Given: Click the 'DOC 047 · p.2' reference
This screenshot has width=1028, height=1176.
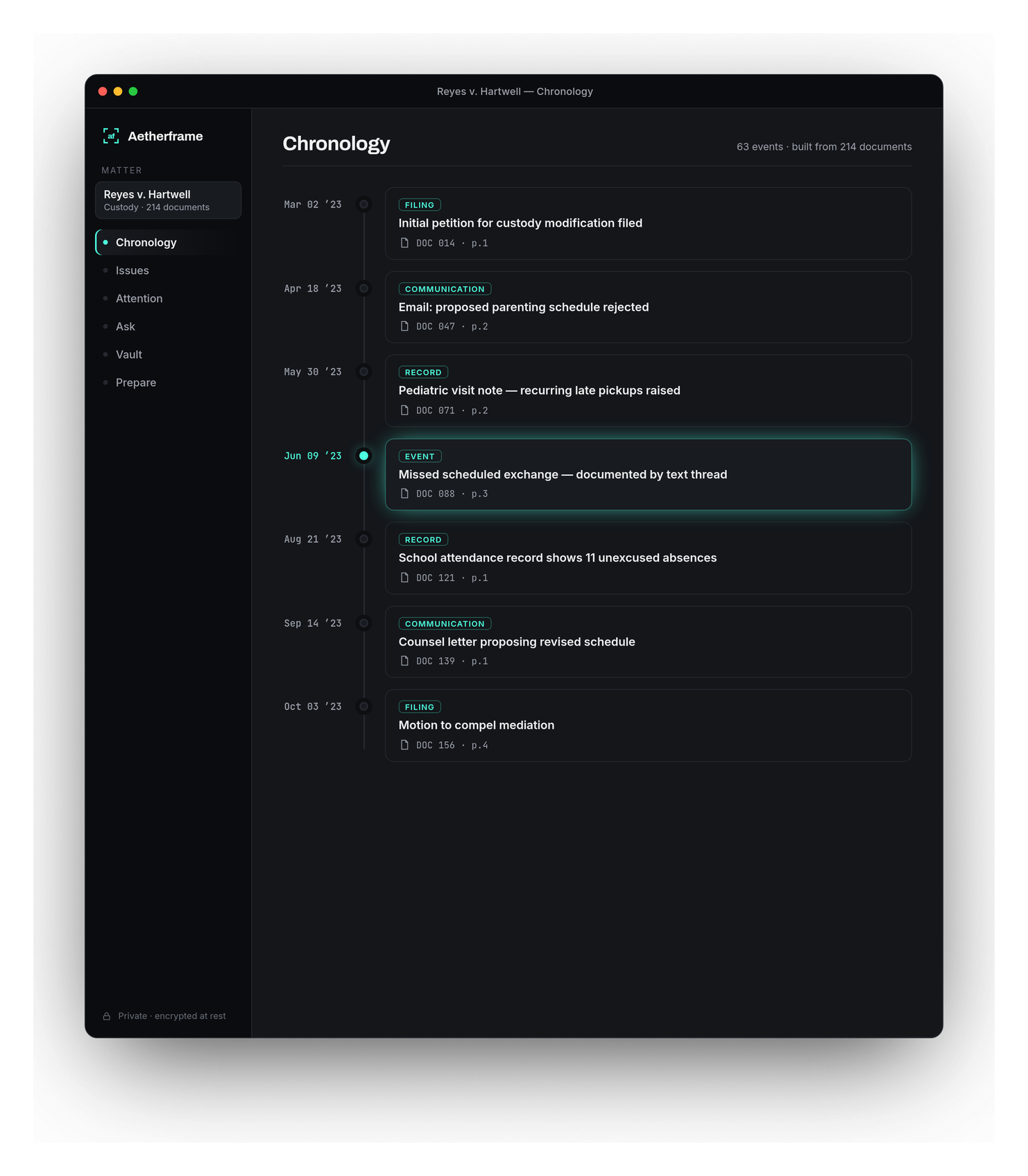Looking at the screenshot, I should click(x=452, y=327).
